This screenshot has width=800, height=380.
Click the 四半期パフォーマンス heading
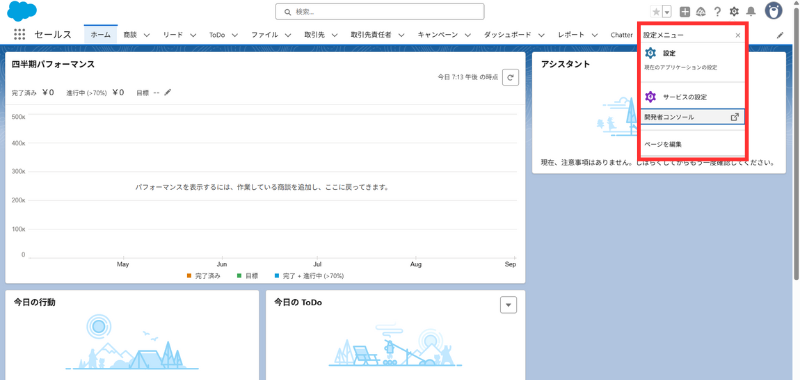coord(53,64)
